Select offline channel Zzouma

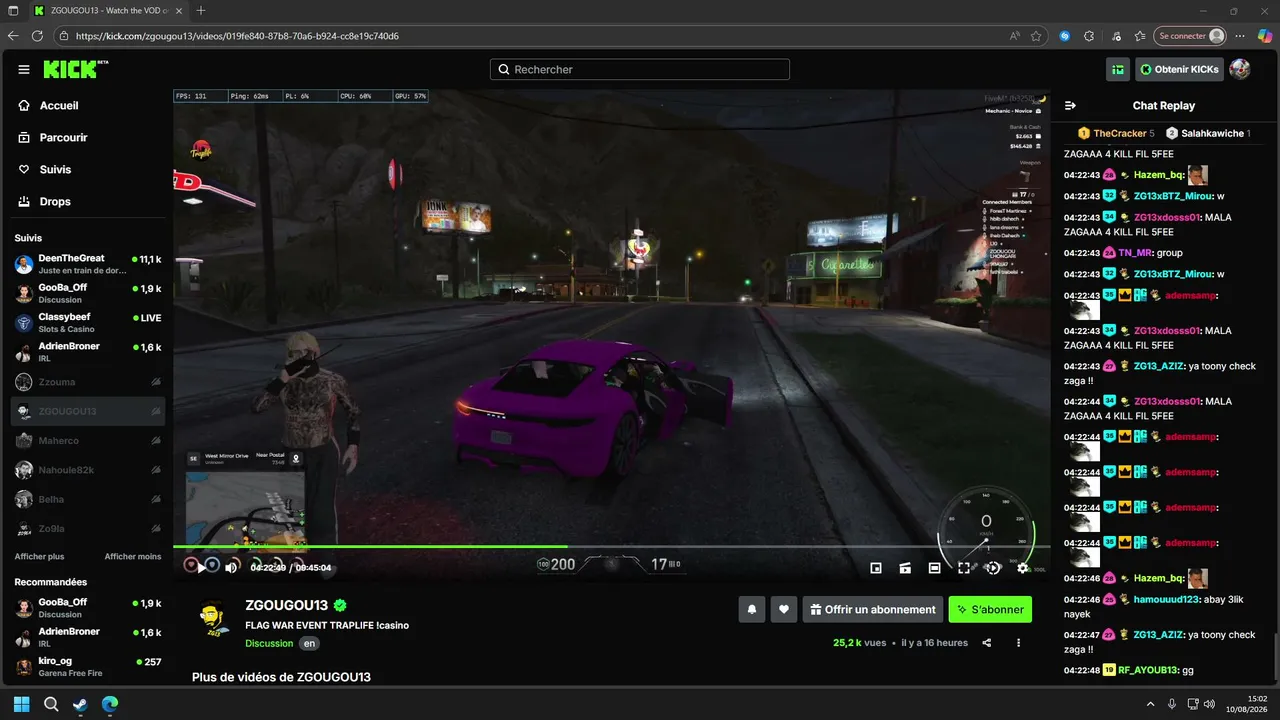pos(88,382)
